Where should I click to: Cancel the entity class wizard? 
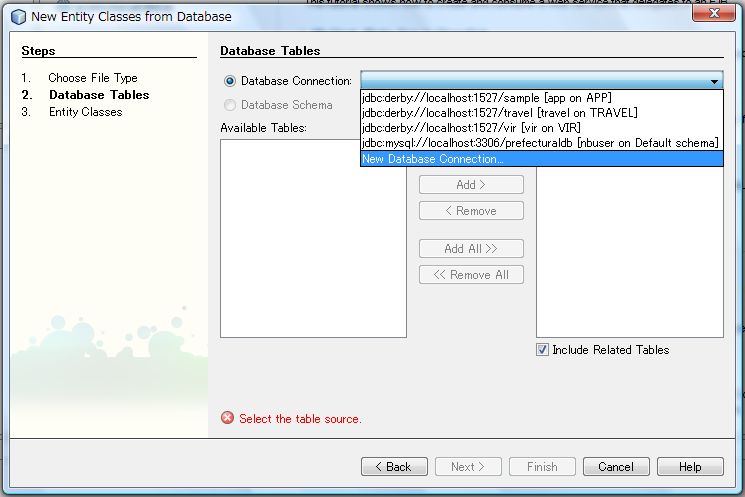pos(616,467)
